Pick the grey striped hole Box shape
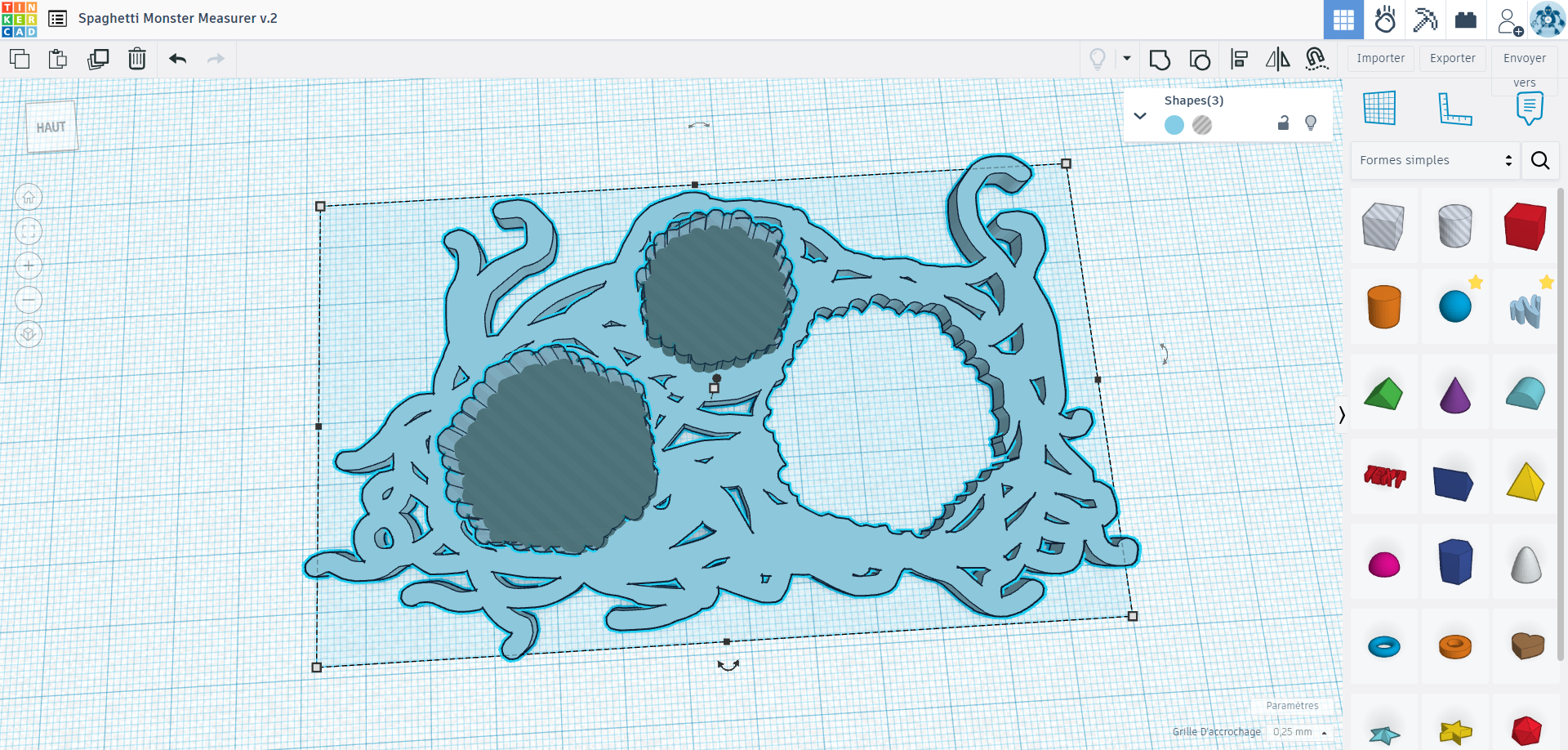The width and height of the screenshot is (1568, 750). (x=1383, y=226)
